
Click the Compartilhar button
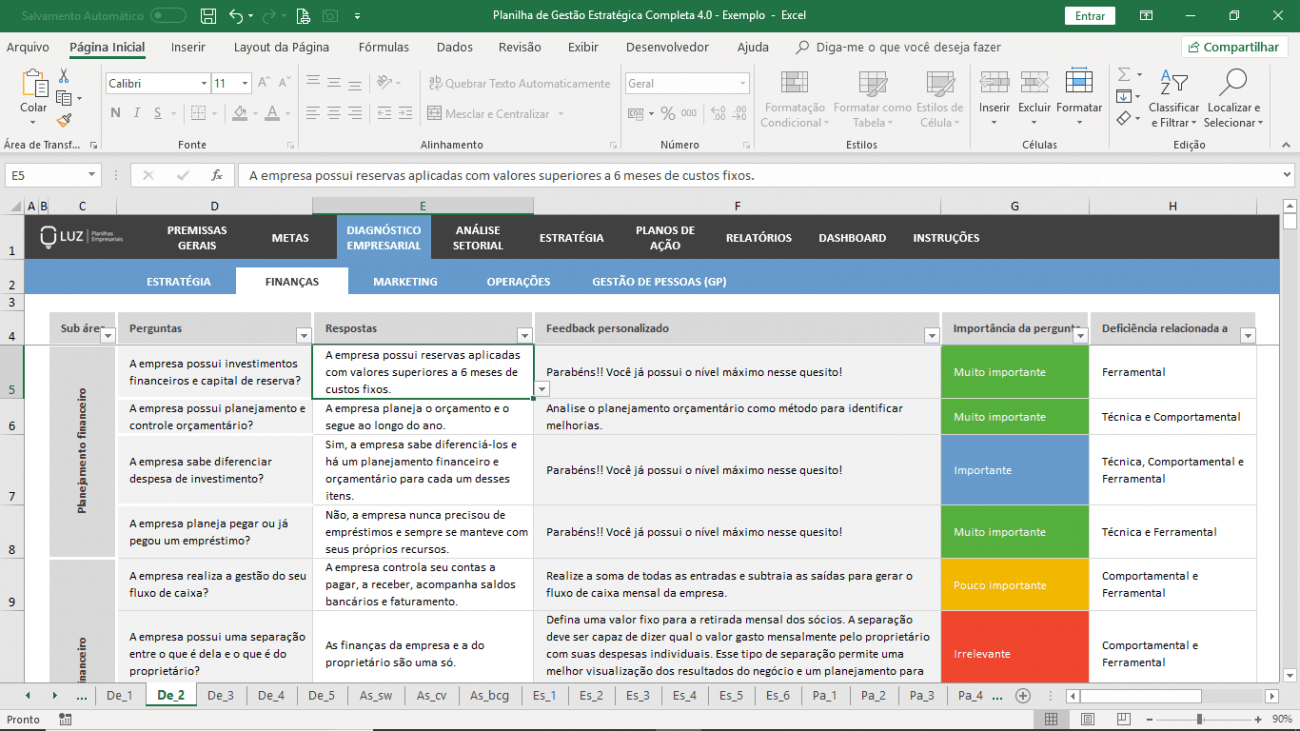point(1233,47)
